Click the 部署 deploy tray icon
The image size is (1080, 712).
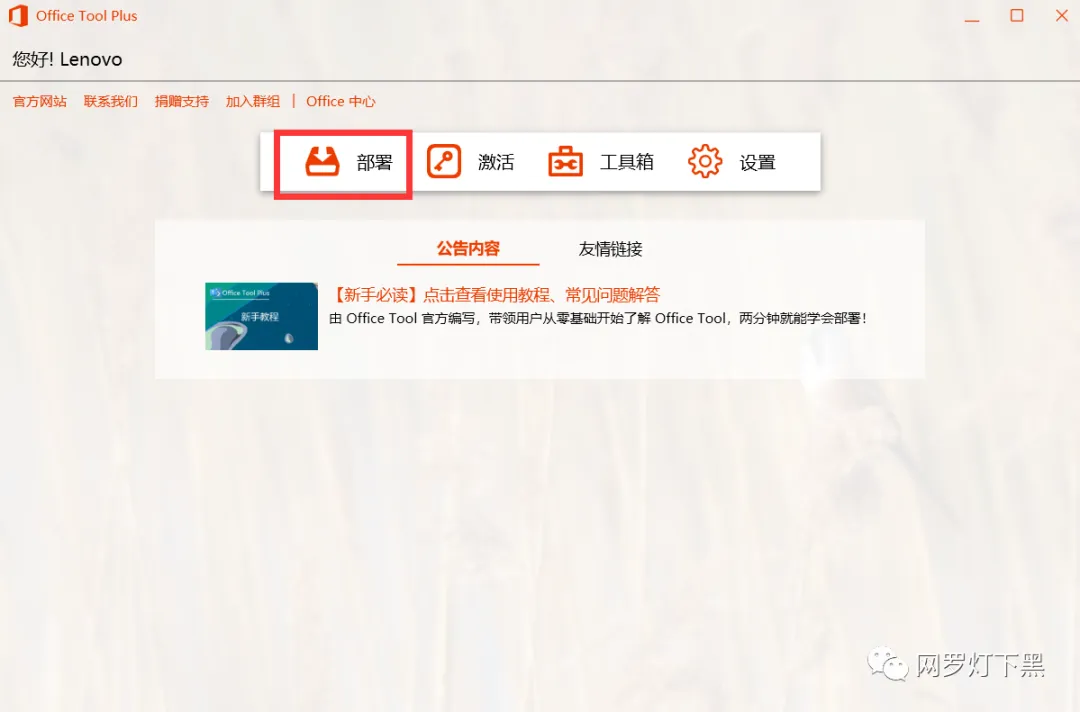click(x=322, y=162)
